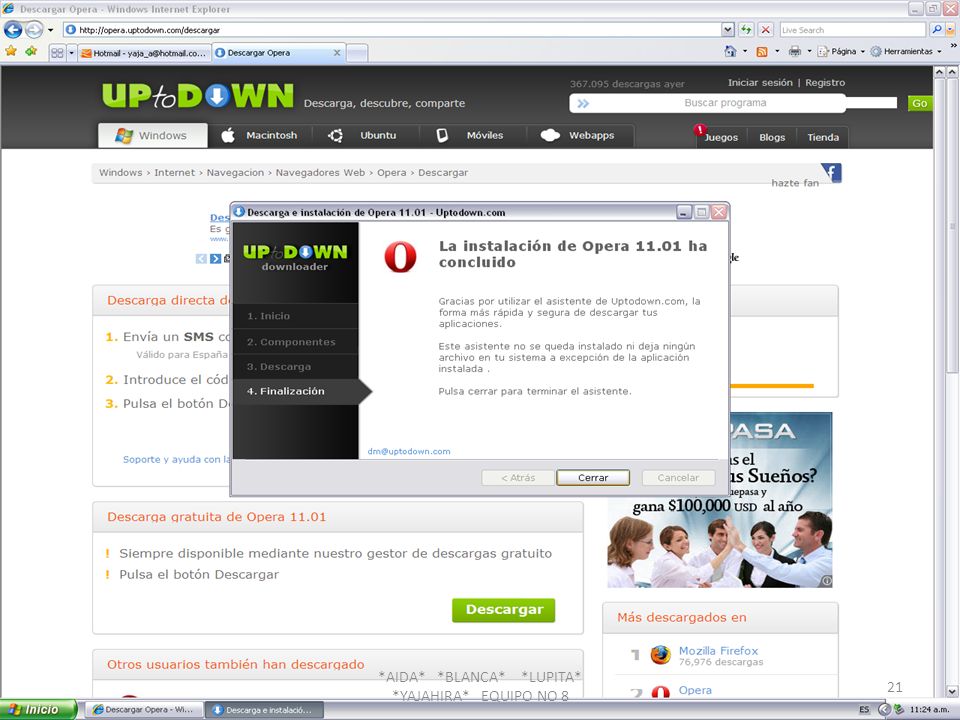Select the Webapps platform tab
Viewport: 960px width, 720px height.
point(579,135)
